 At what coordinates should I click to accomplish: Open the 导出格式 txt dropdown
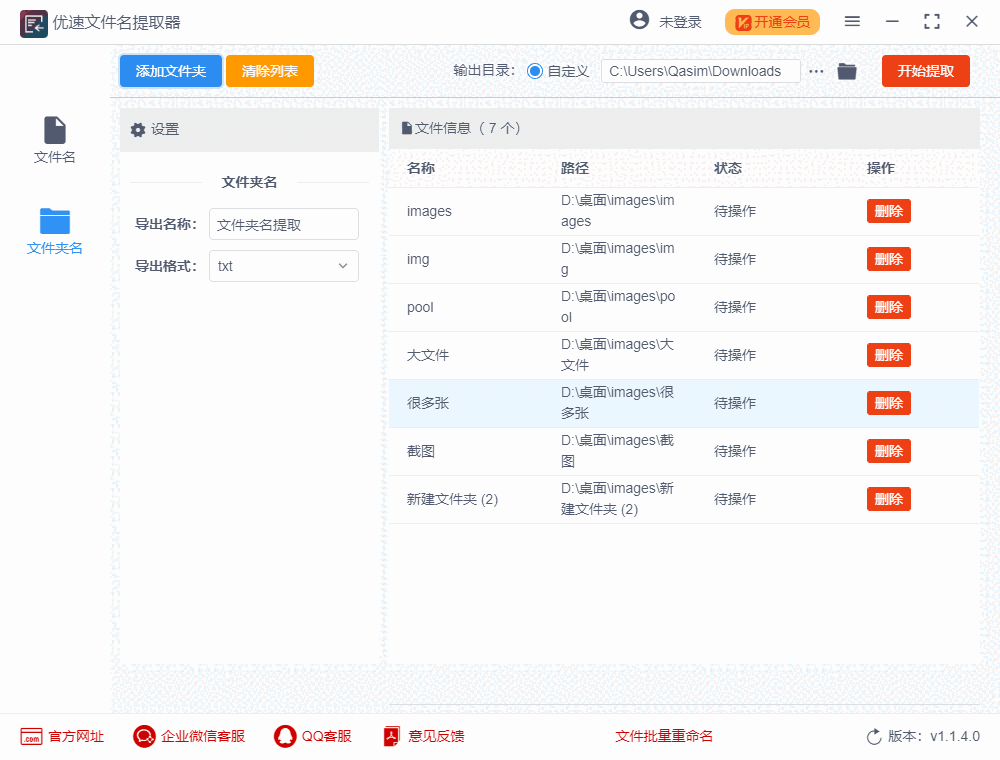tap(283, 266)
